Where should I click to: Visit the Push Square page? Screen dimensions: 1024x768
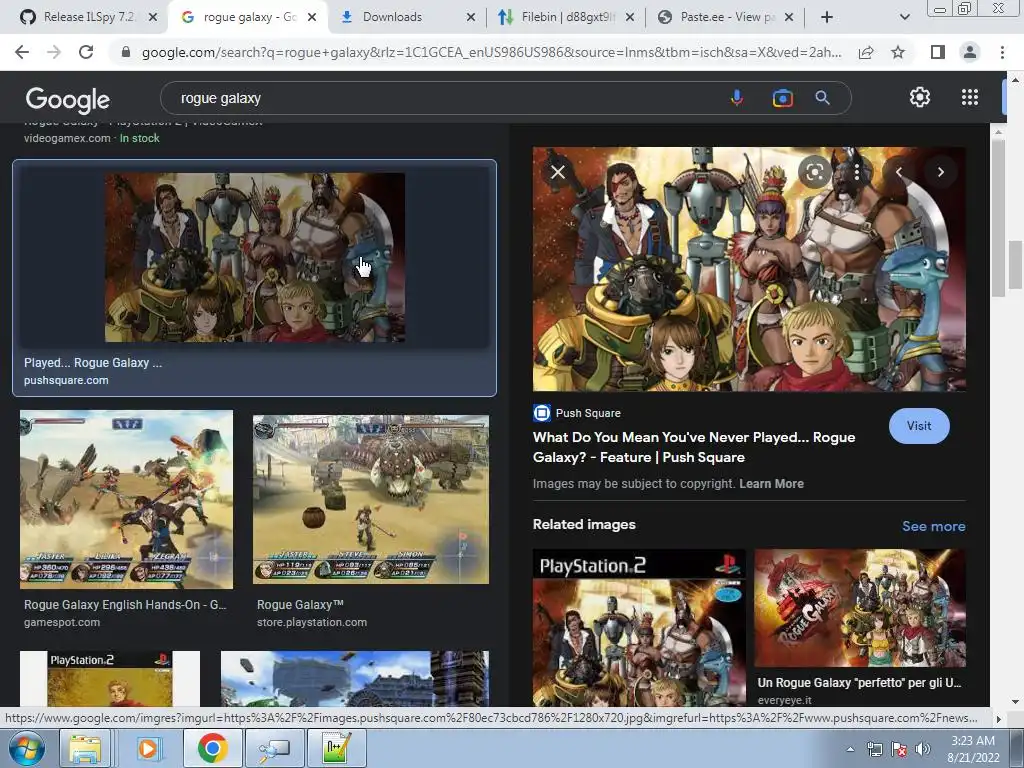click(919, 426)
